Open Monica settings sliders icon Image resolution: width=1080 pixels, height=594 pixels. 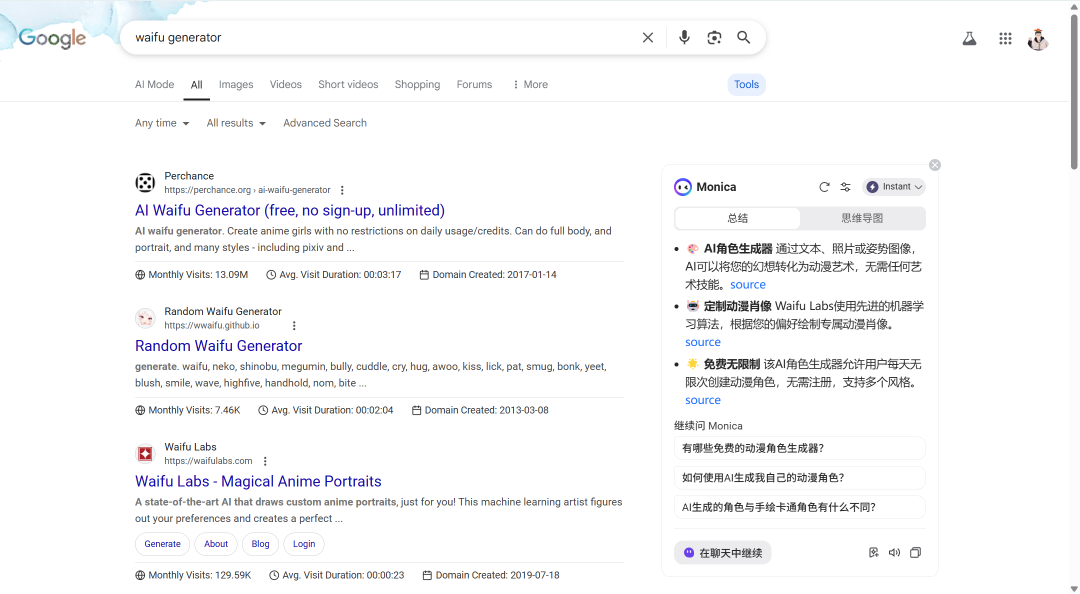click(x=845, y=187)
